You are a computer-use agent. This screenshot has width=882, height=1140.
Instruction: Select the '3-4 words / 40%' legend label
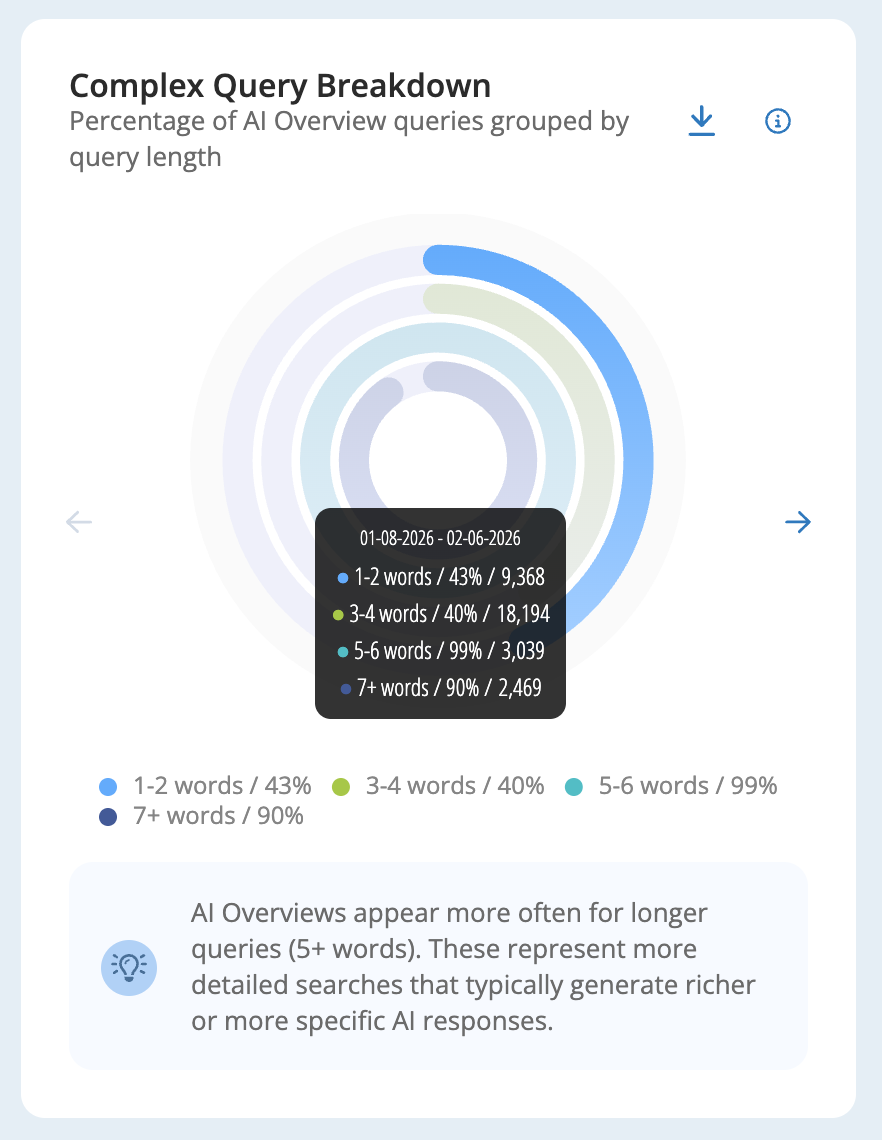454,786
